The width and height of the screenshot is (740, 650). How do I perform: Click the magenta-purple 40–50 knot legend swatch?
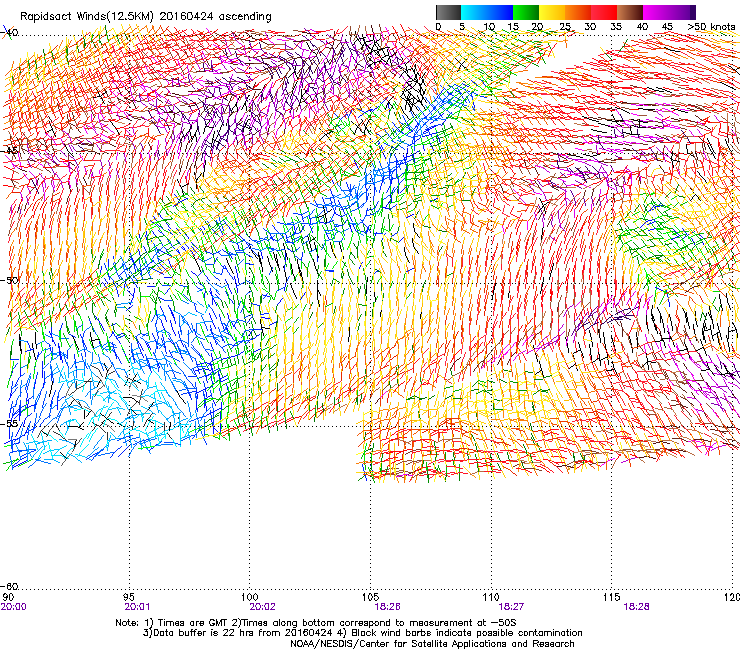(x=669, y=12)
